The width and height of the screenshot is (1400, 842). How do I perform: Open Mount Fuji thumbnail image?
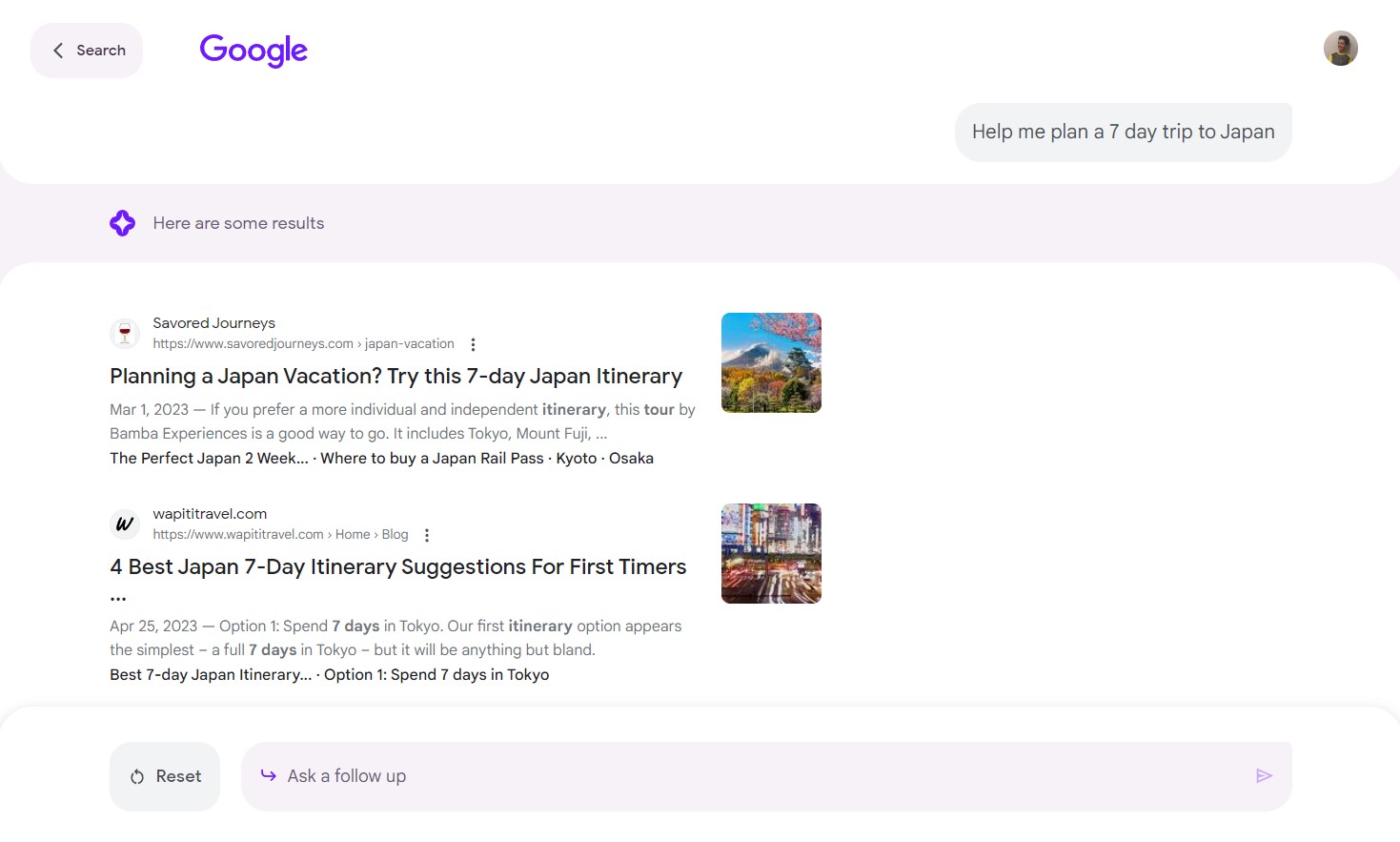(771, 362)
